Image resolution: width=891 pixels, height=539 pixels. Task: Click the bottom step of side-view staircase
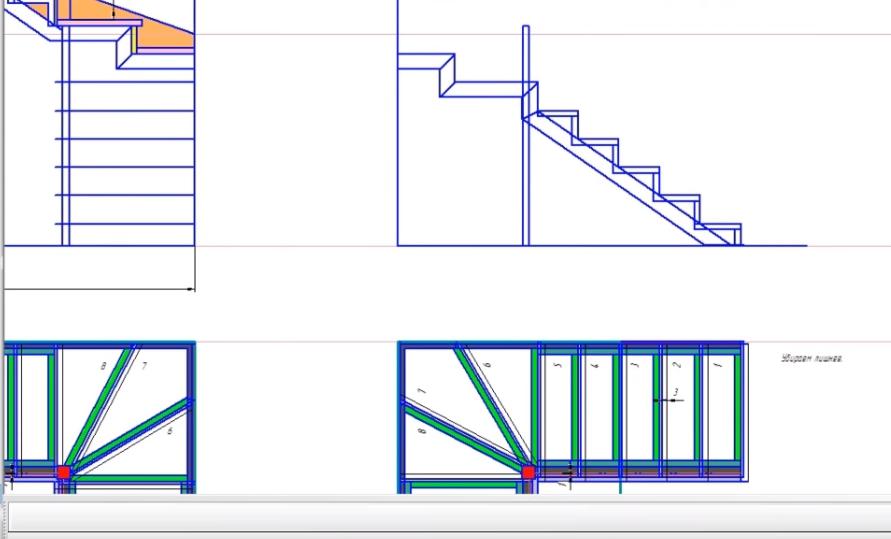click(x=725, y=234)
